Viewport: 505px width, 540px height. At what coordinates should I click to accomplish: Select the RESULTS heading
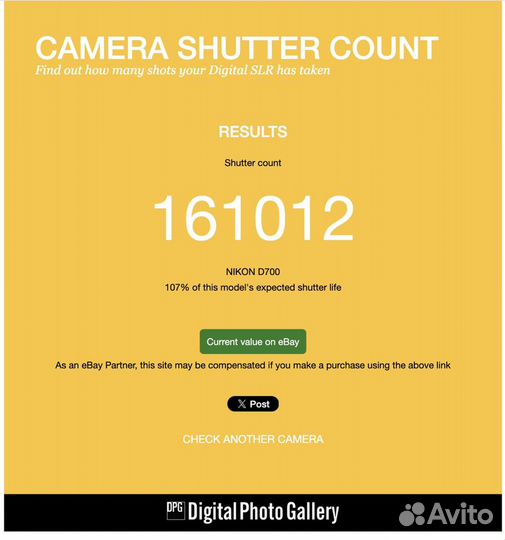pyautogui.click(x=253, y=132)
